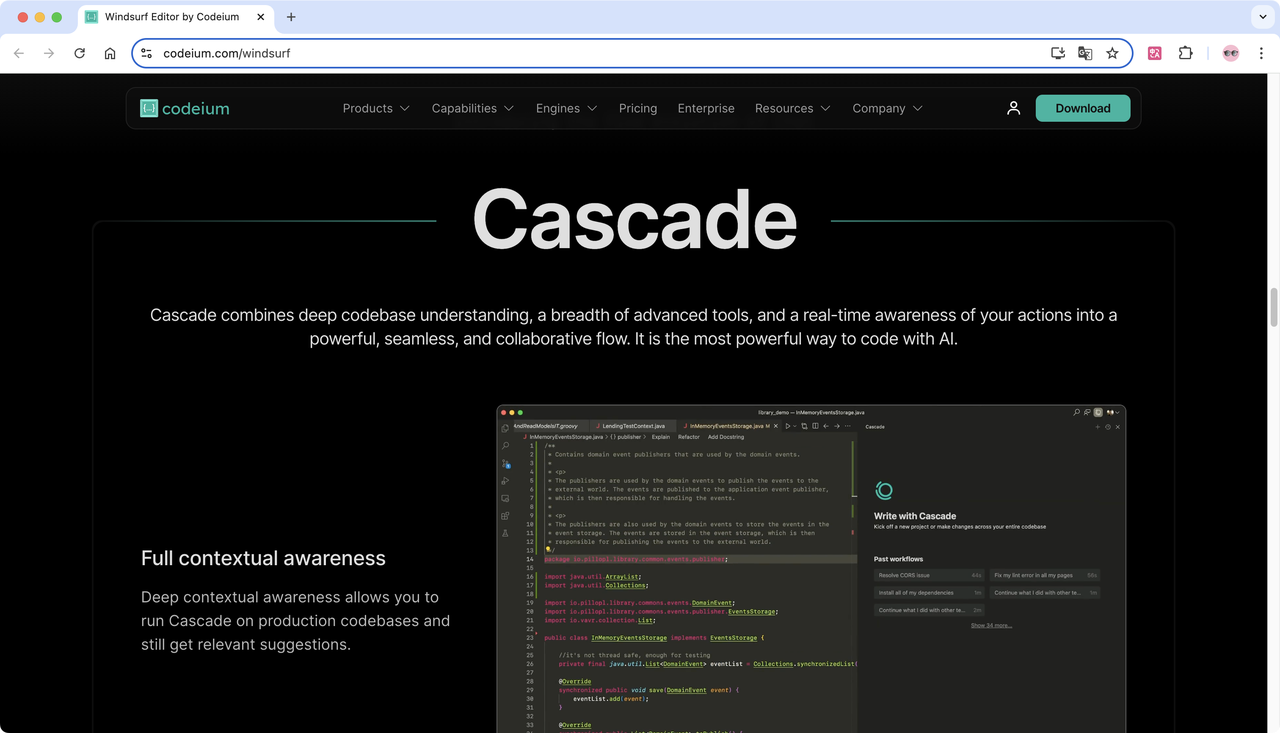The width and height of the screenshot is (1280, 733).
Task: Click the Past workflows label
Action: click(899, 559)
